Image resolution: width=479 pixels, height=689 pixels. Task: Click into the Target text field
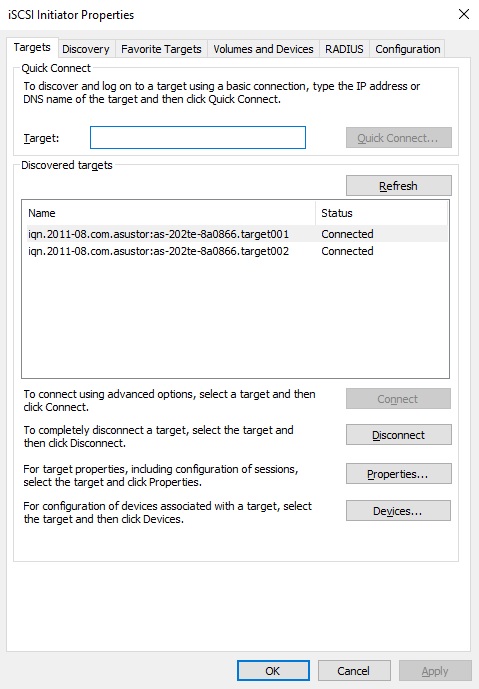click(198, 138)
